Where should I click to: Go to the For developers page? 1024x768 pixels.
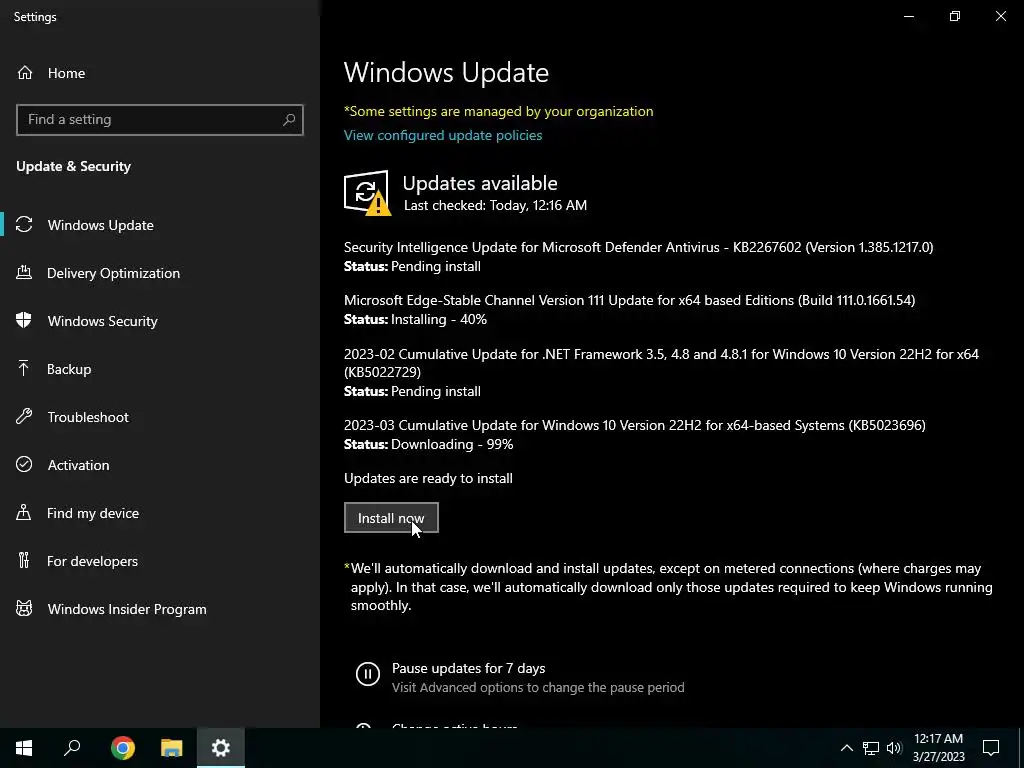160,560
